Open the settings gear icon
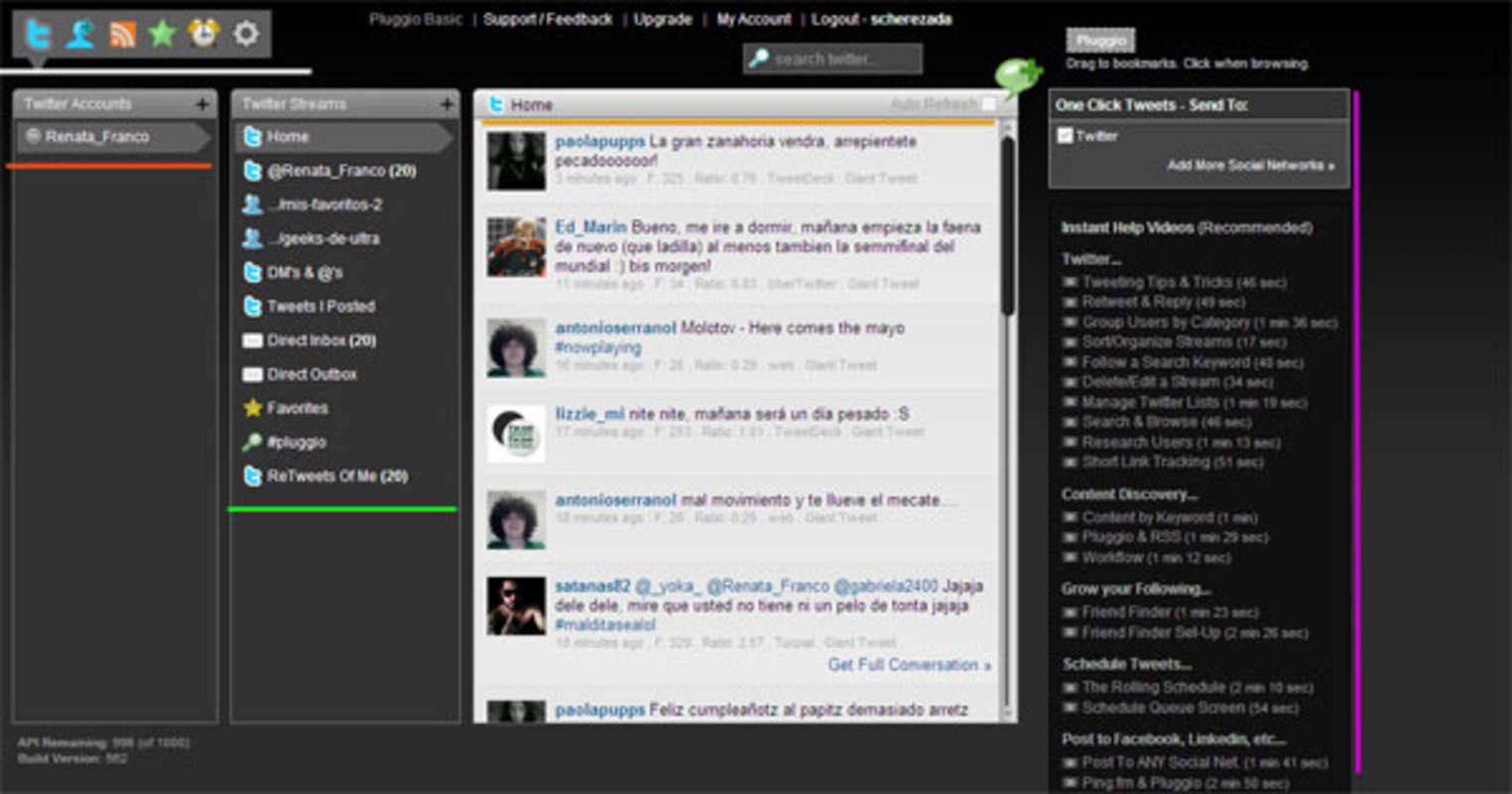 [246, 34]
